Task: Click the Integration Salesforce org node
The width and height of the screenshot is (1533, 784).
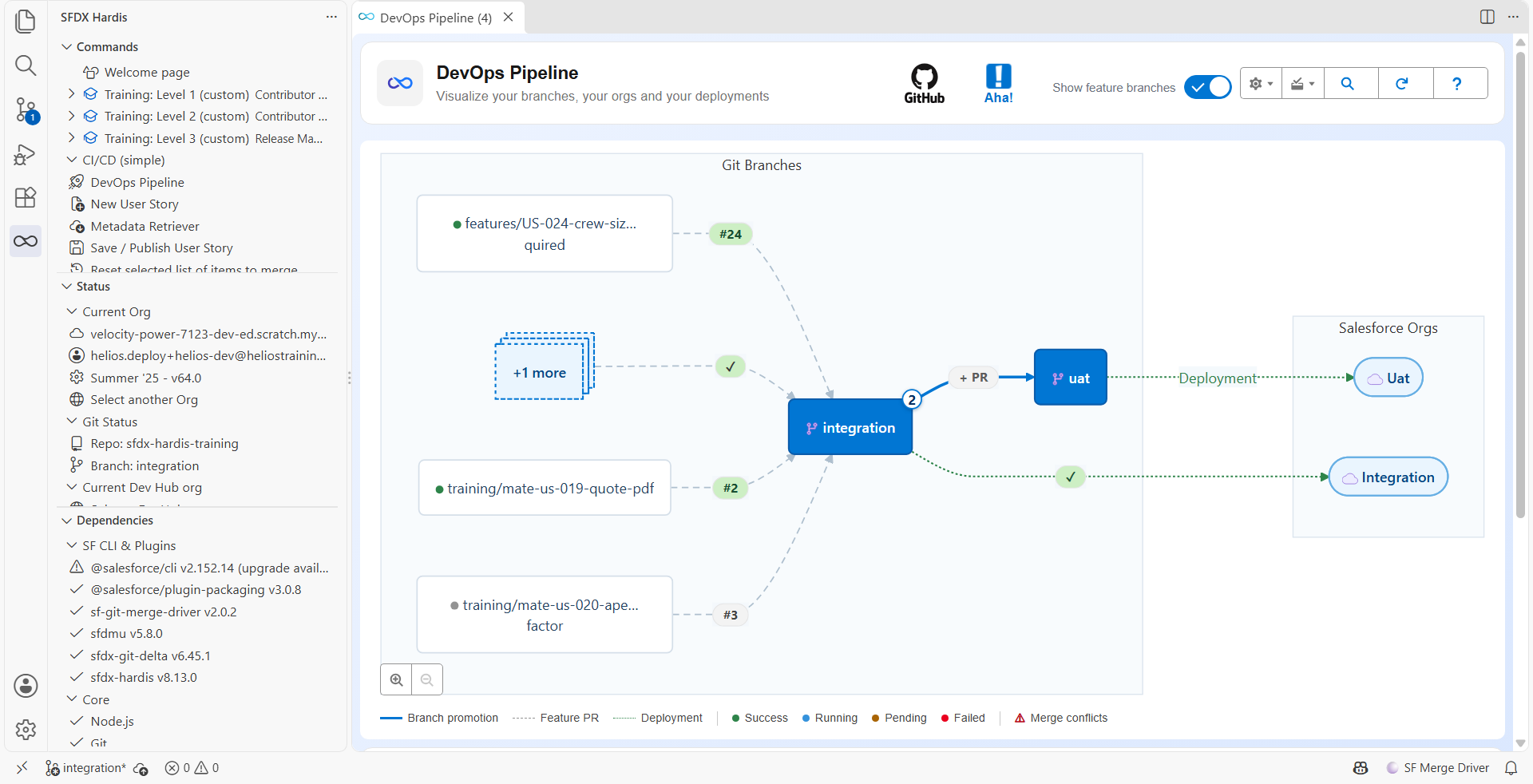Action: coord(1388,477)
